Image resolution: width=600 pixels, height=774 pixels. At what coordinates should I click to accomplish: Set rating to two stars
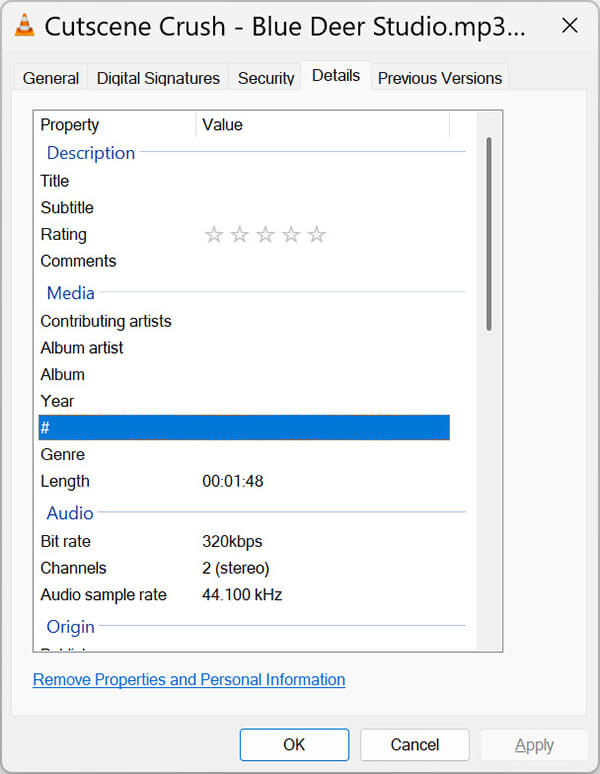pyautogui.click(x=240, y=234)
